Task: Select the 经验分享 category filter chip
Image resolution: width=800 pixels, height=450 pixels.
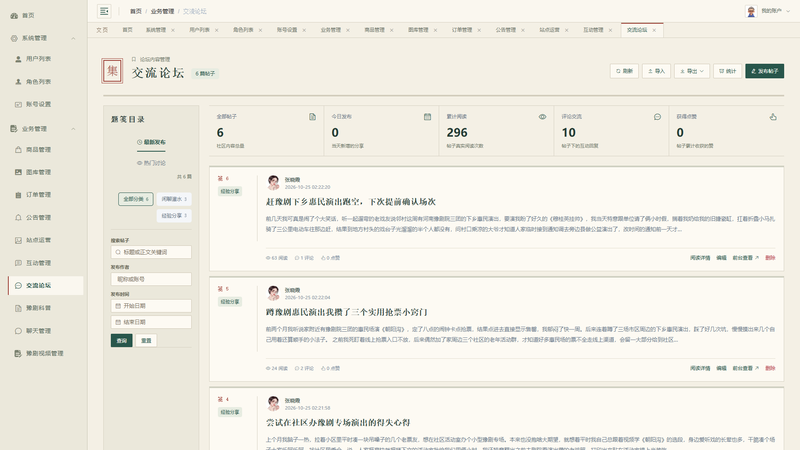Action: 174,216
